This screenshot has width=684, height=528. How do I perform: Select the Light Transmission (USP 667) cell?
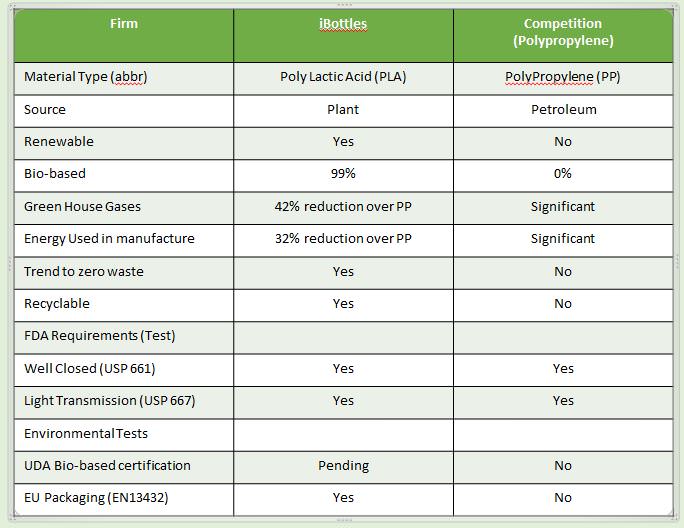124,402
